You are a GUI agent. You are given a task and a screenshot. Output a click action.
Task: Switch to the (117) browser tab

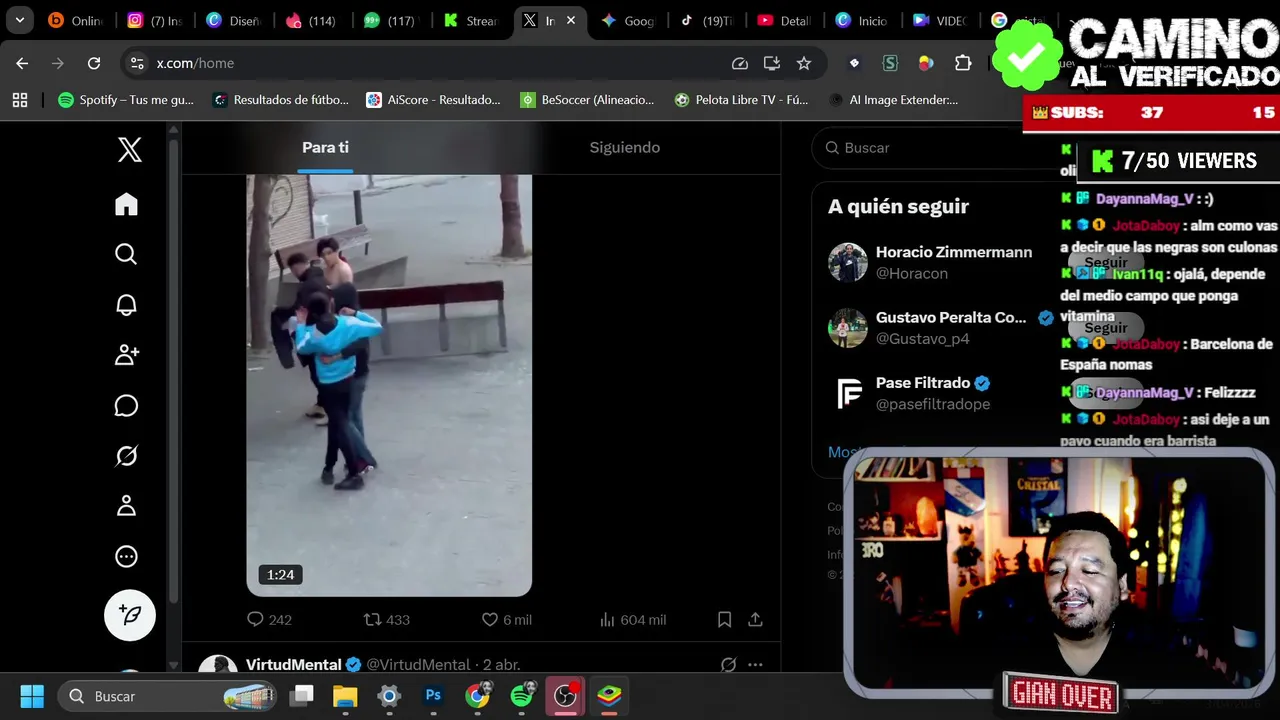click(389, 21)
